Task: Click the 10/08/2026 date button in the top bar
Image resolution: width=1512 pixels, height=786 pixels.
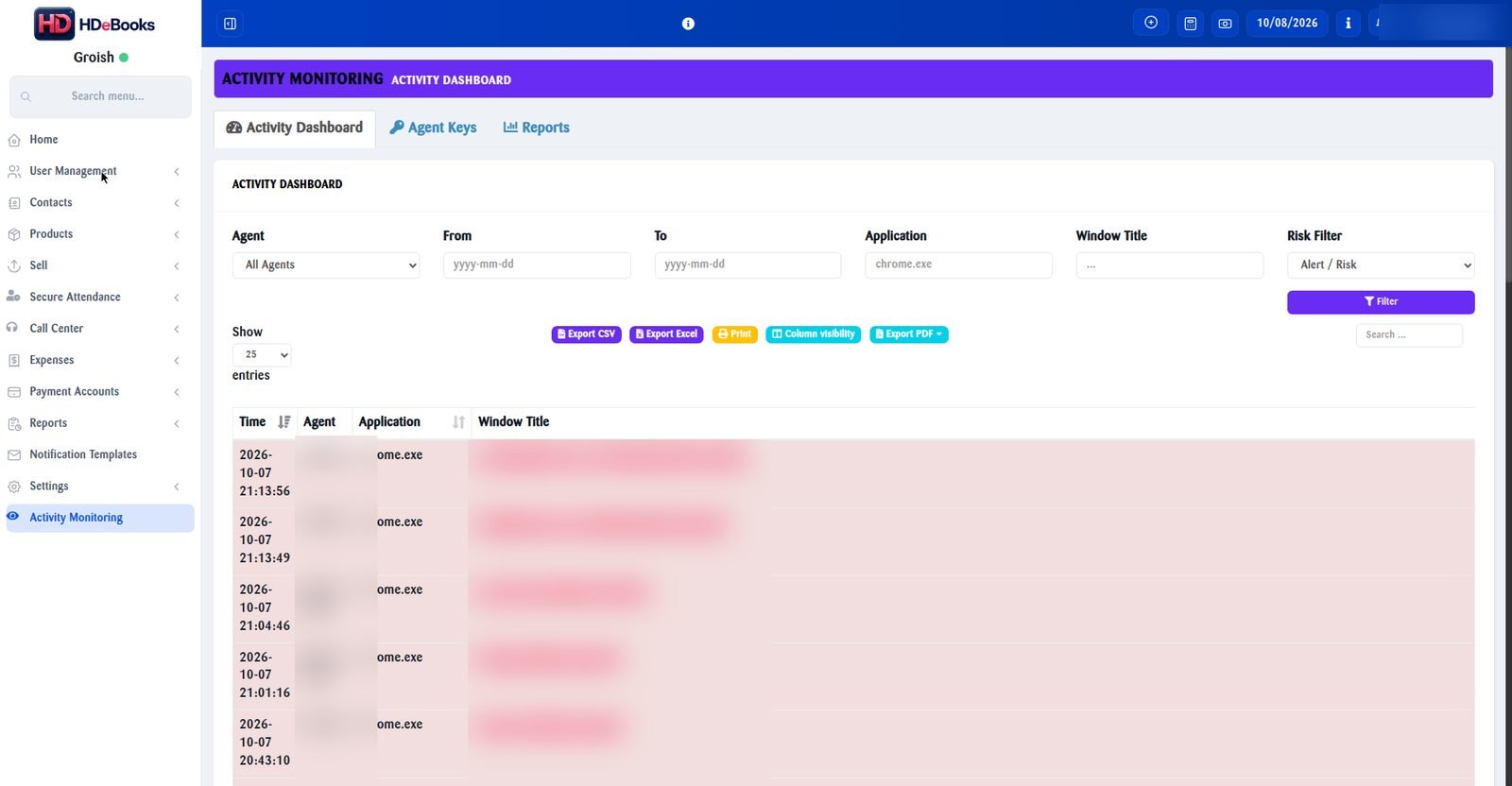Action: point(1287,24)
